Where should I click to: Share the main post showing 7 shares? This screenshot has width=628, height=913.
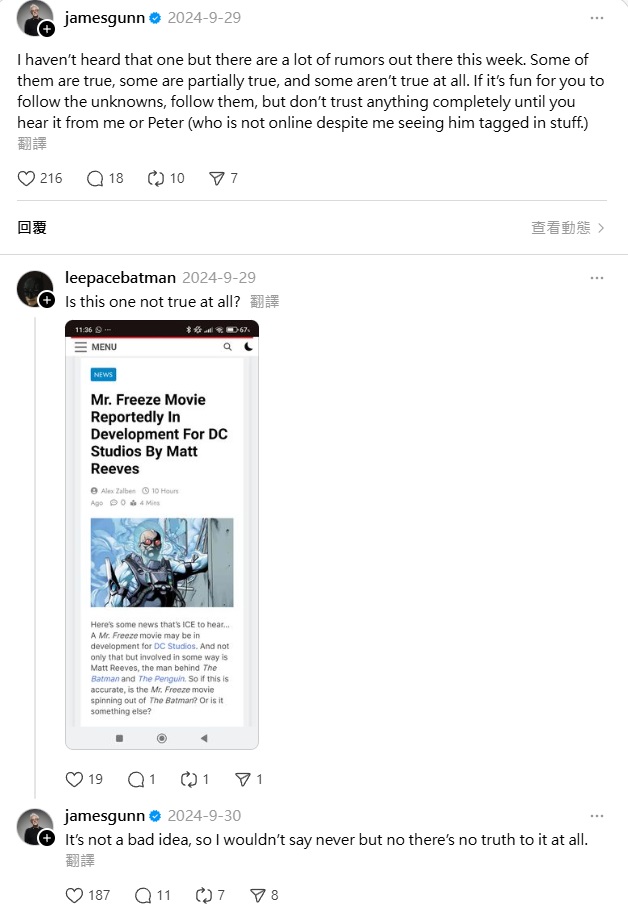click(x=217, y=178)
